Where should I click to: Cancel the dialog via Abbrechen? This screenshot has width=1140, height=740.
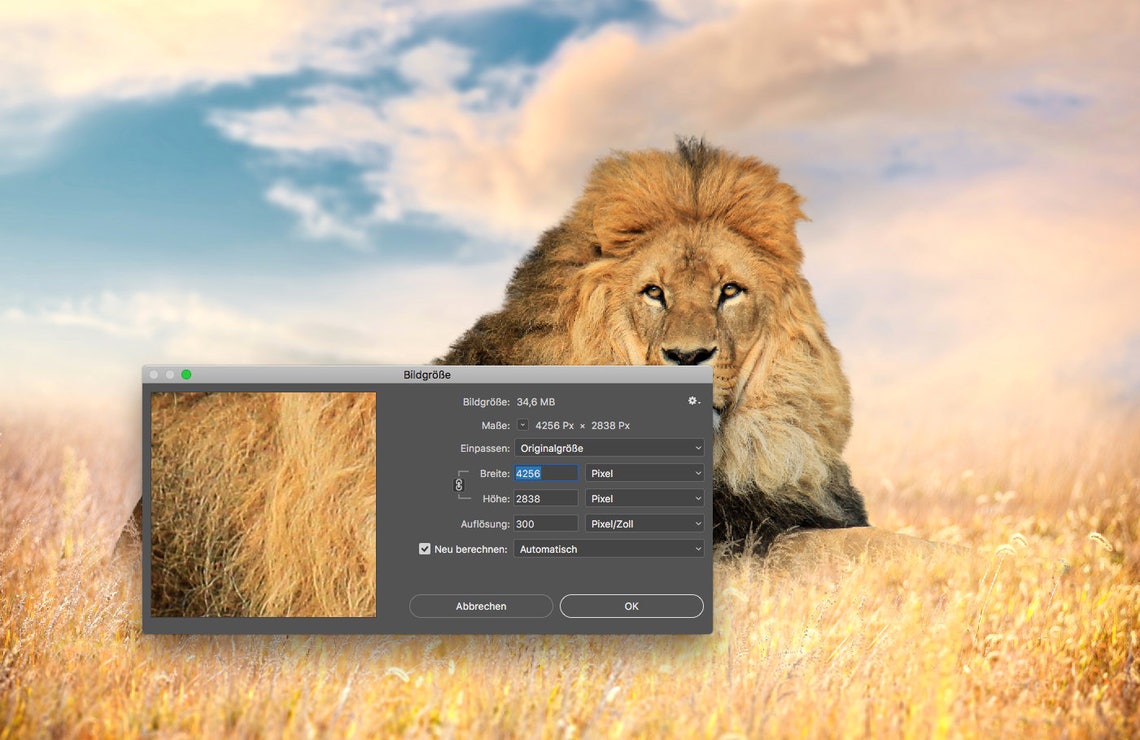481,606
